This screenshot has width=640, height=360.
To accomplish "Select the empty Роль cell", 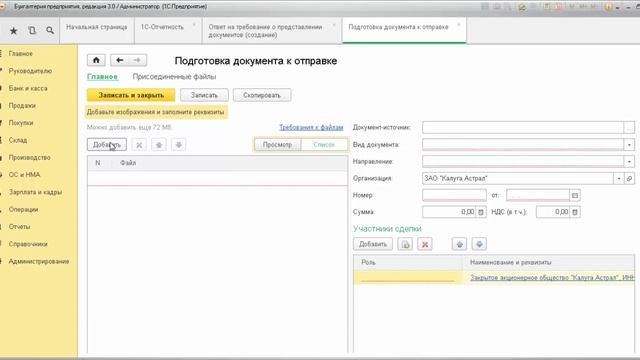I will pos(408,278).
